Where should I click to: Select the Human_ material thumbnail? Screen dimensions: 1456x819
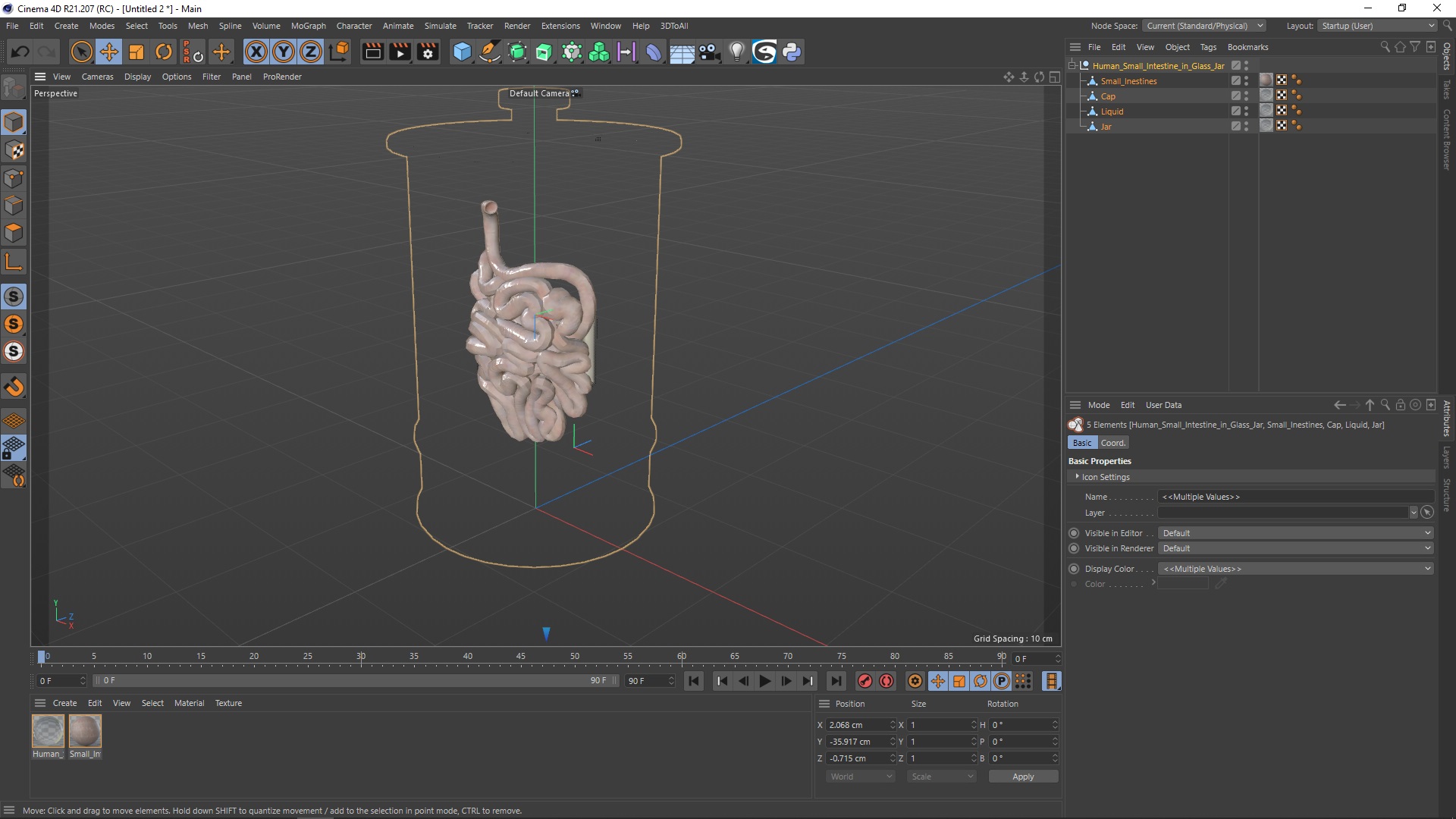(48, 731)
